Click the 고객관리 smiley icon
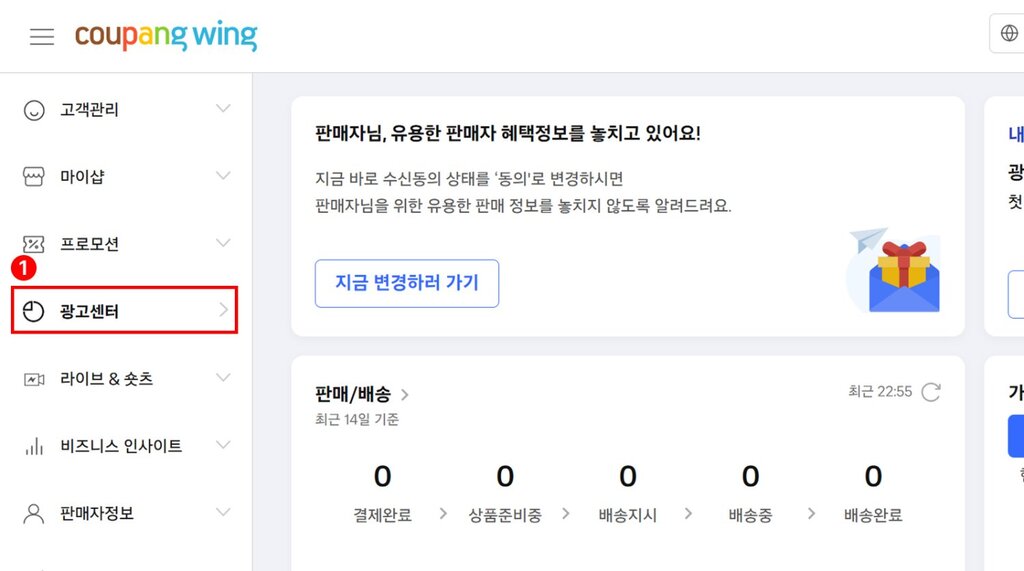Viewport: 1024px width, 571px height. click(34, 110)
